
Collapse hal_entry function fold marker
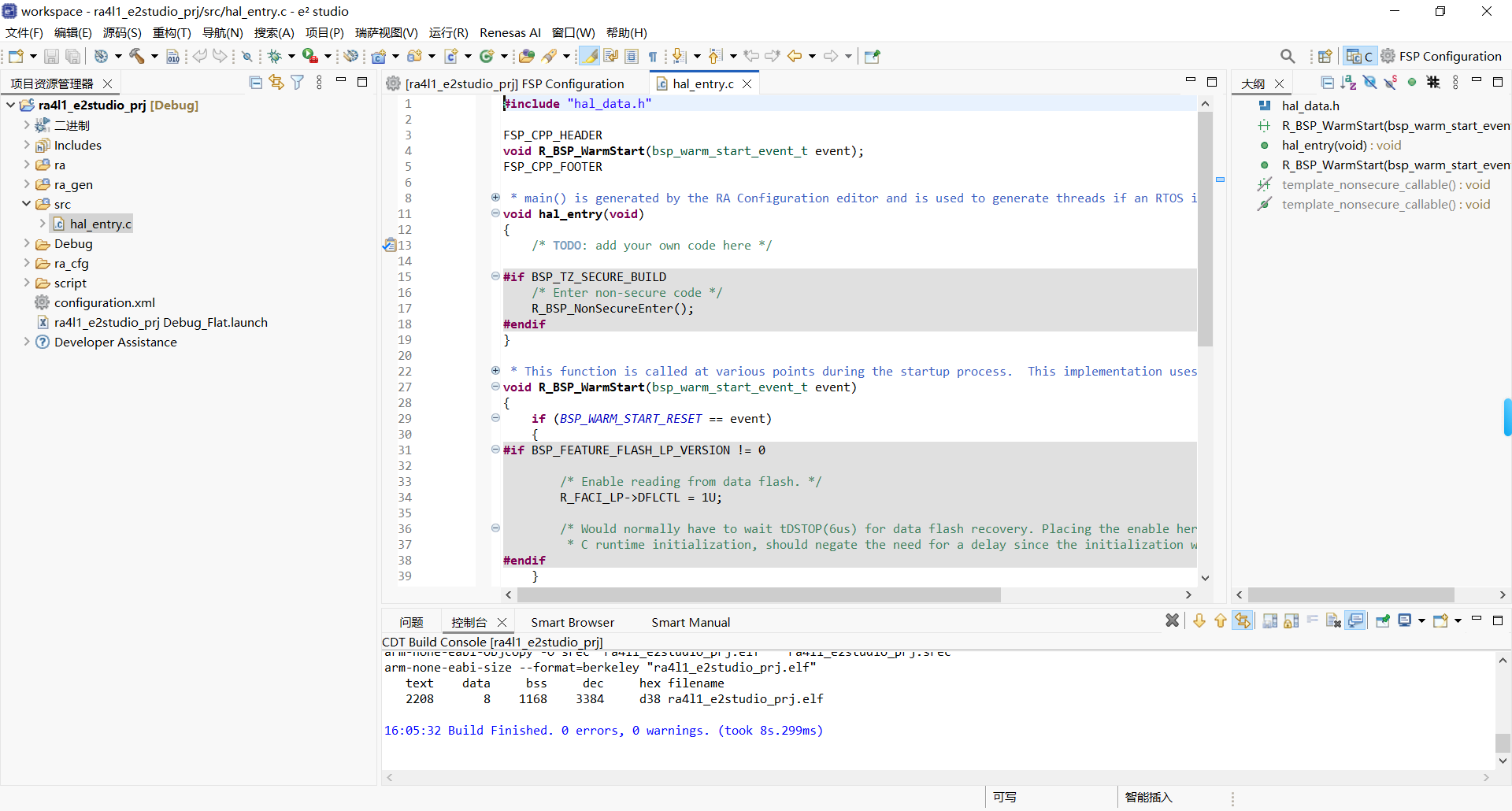click(x=495, y=213)
